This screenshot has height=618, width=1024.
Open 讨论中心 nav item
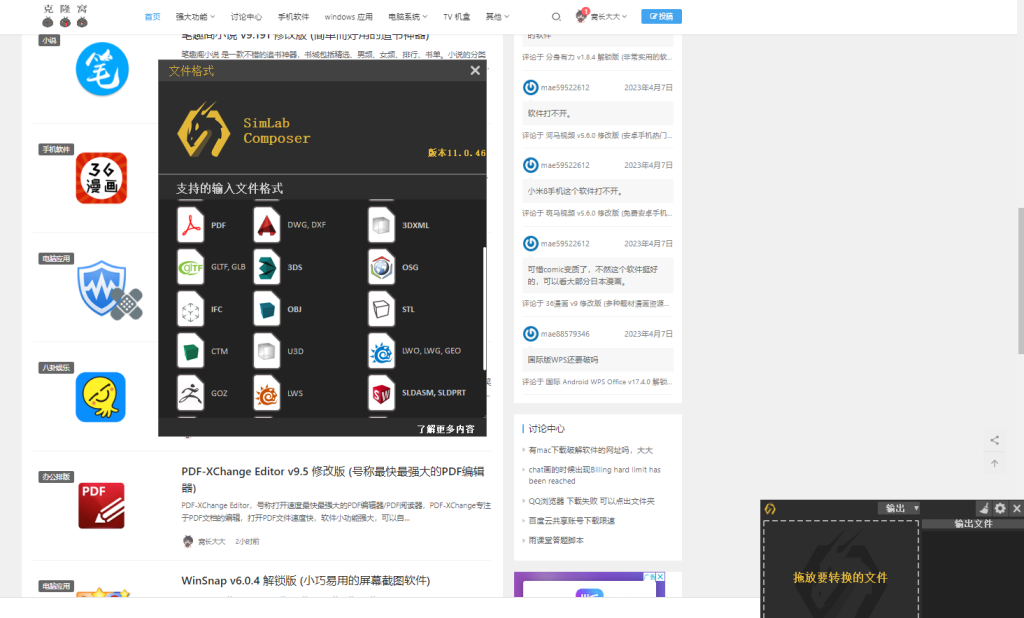click(246, 16)
